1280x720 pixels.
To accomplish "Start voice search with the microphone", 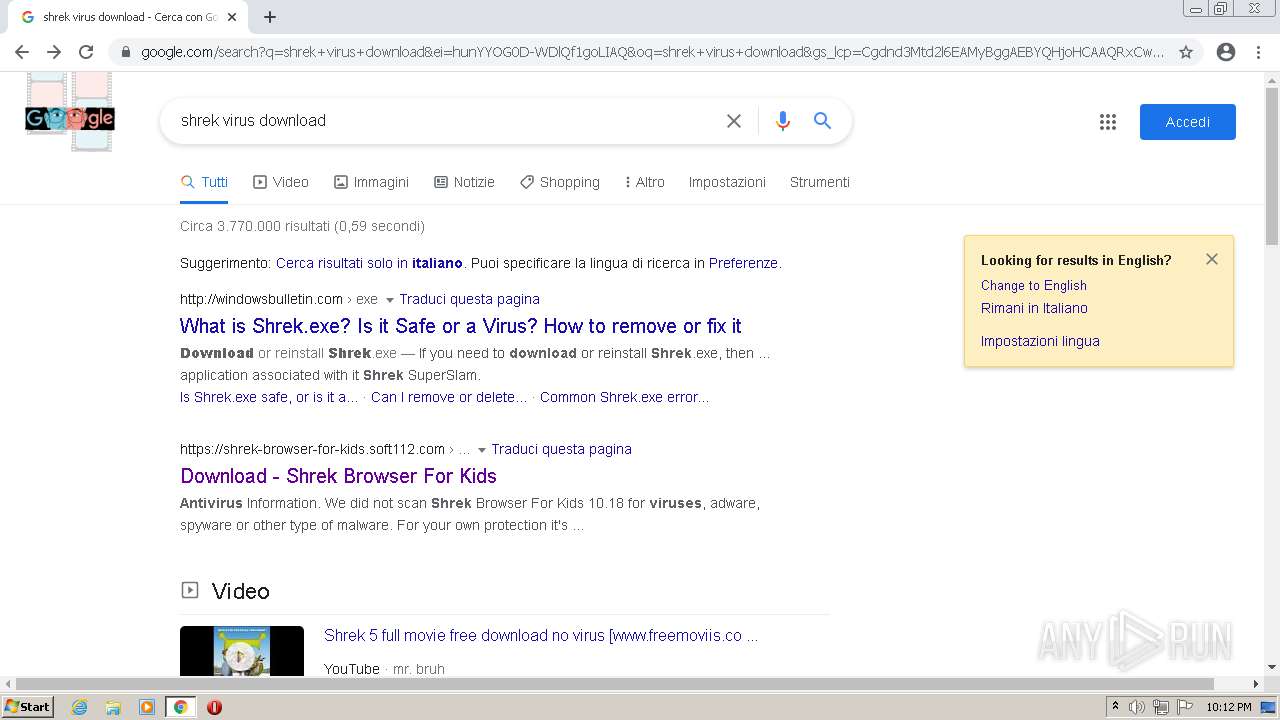I will pyautogui.click(x=783, y=121).
